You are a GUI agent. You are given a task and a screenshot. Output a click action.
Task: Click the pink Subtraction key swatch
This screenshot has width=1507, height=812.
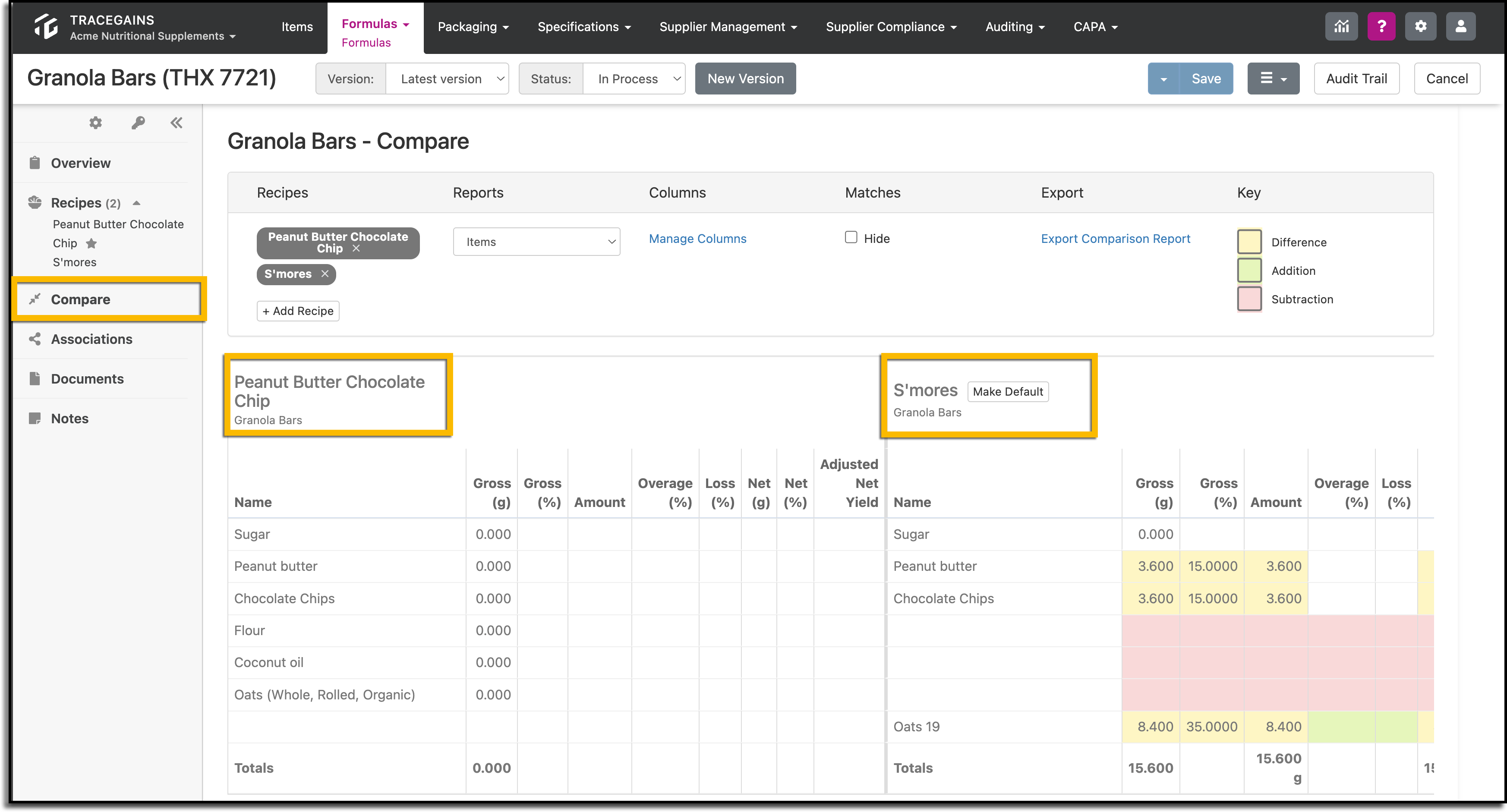pyautogui.click(x=1249, y=299)
